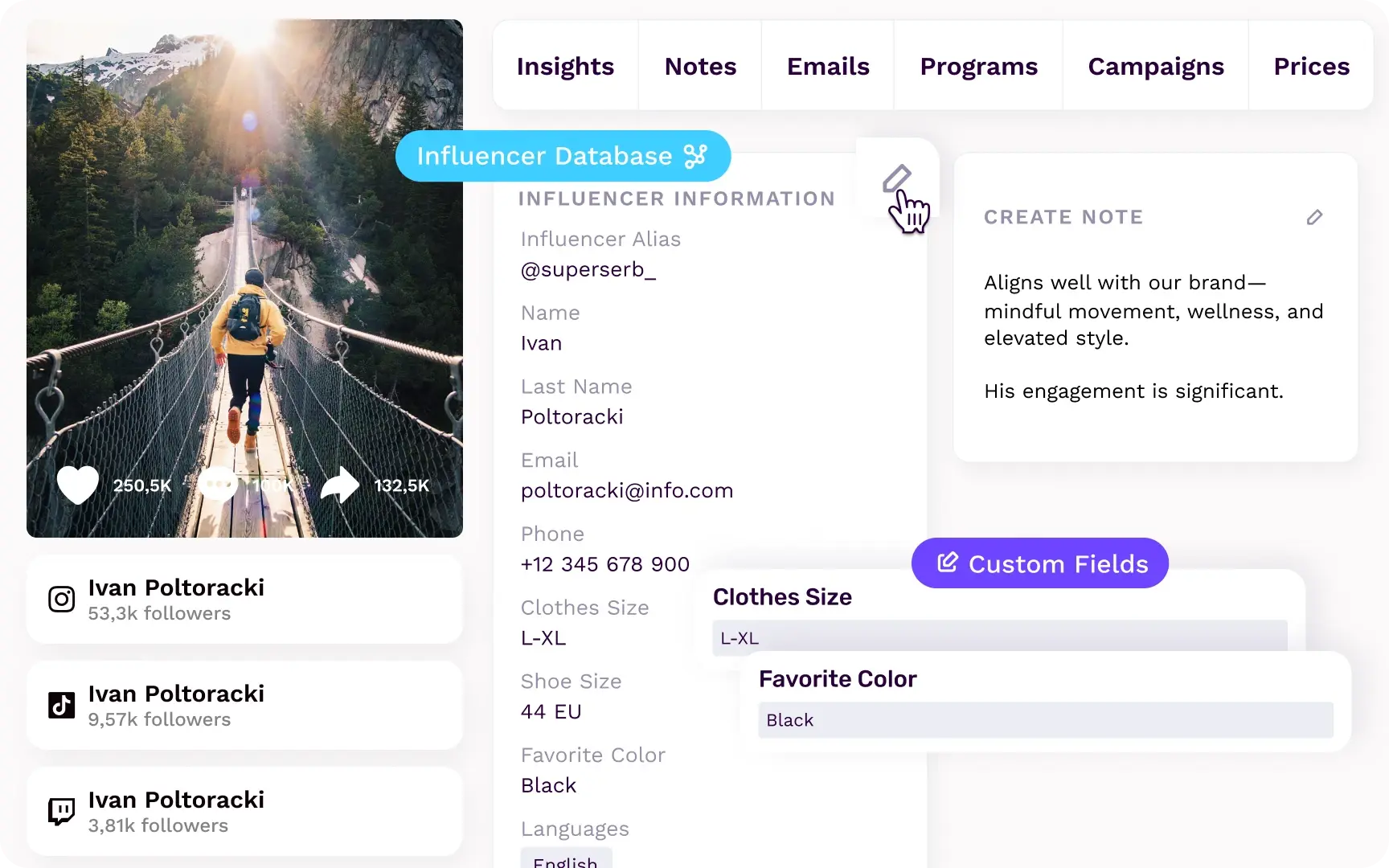Go to the Programs tab

point(978,66)
